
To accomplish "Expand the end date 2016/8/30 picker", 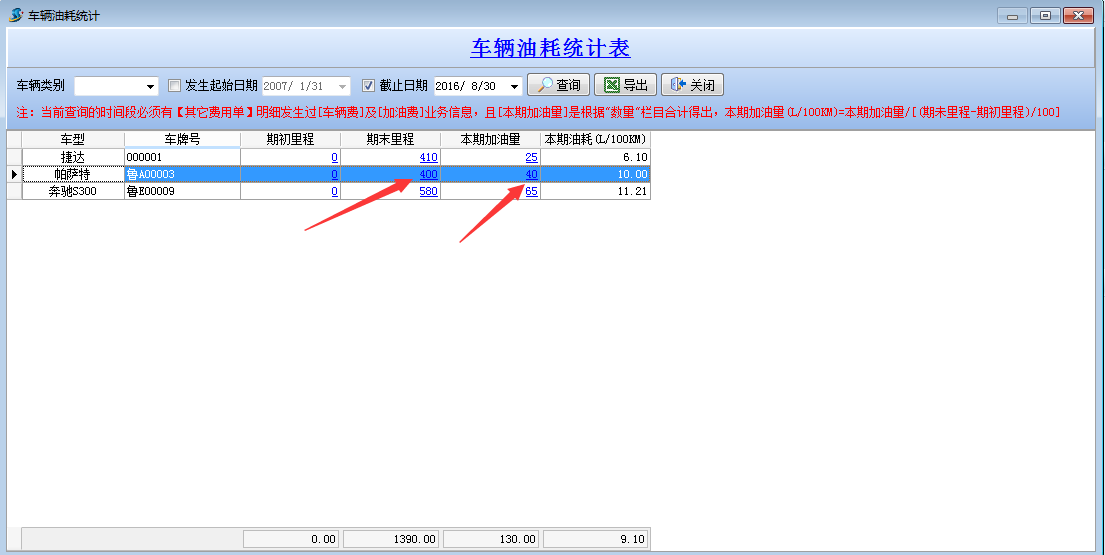I will pyautogui.click(x=514, y=87).
